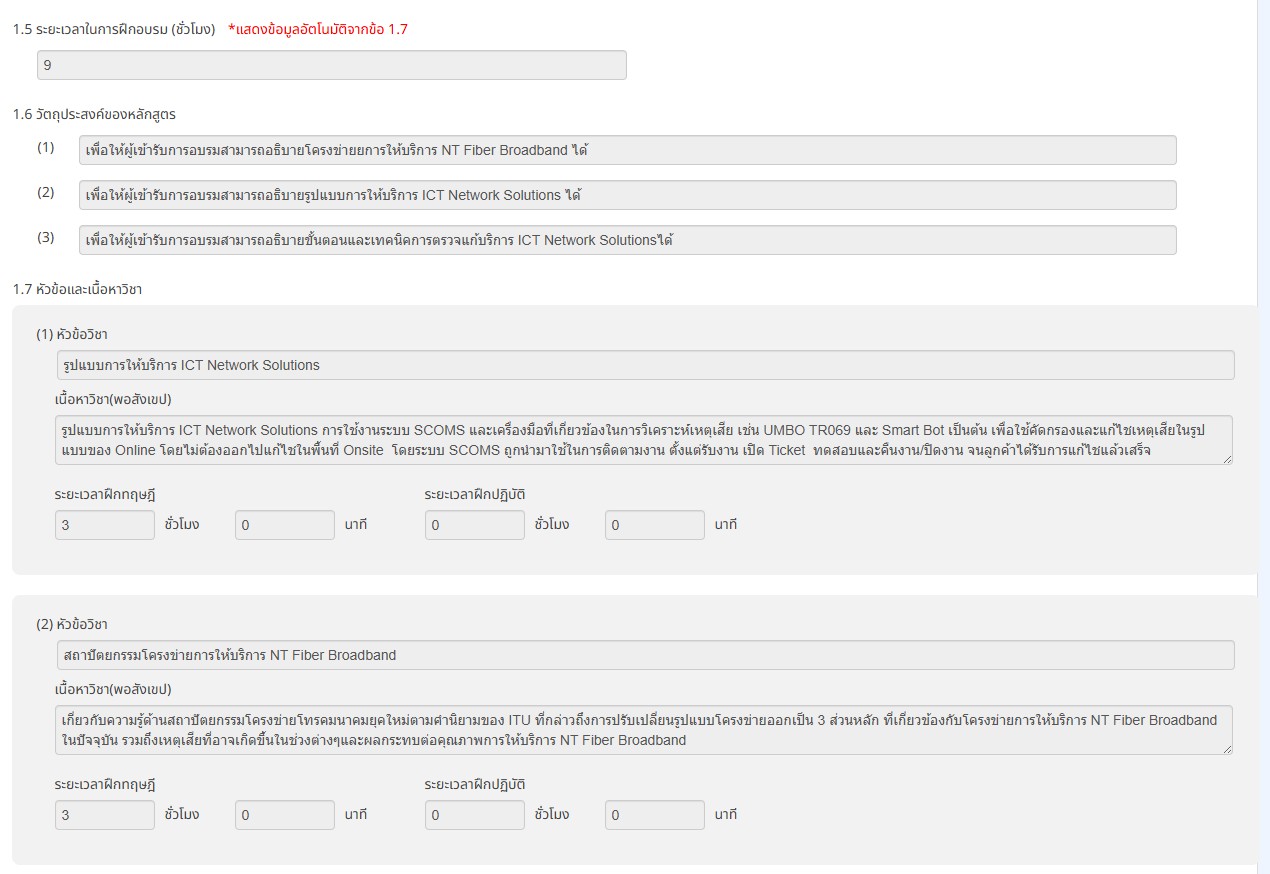Click topic (1) theory hours field
Screen dimensions: 1270x874
click(x=105, y=525)
